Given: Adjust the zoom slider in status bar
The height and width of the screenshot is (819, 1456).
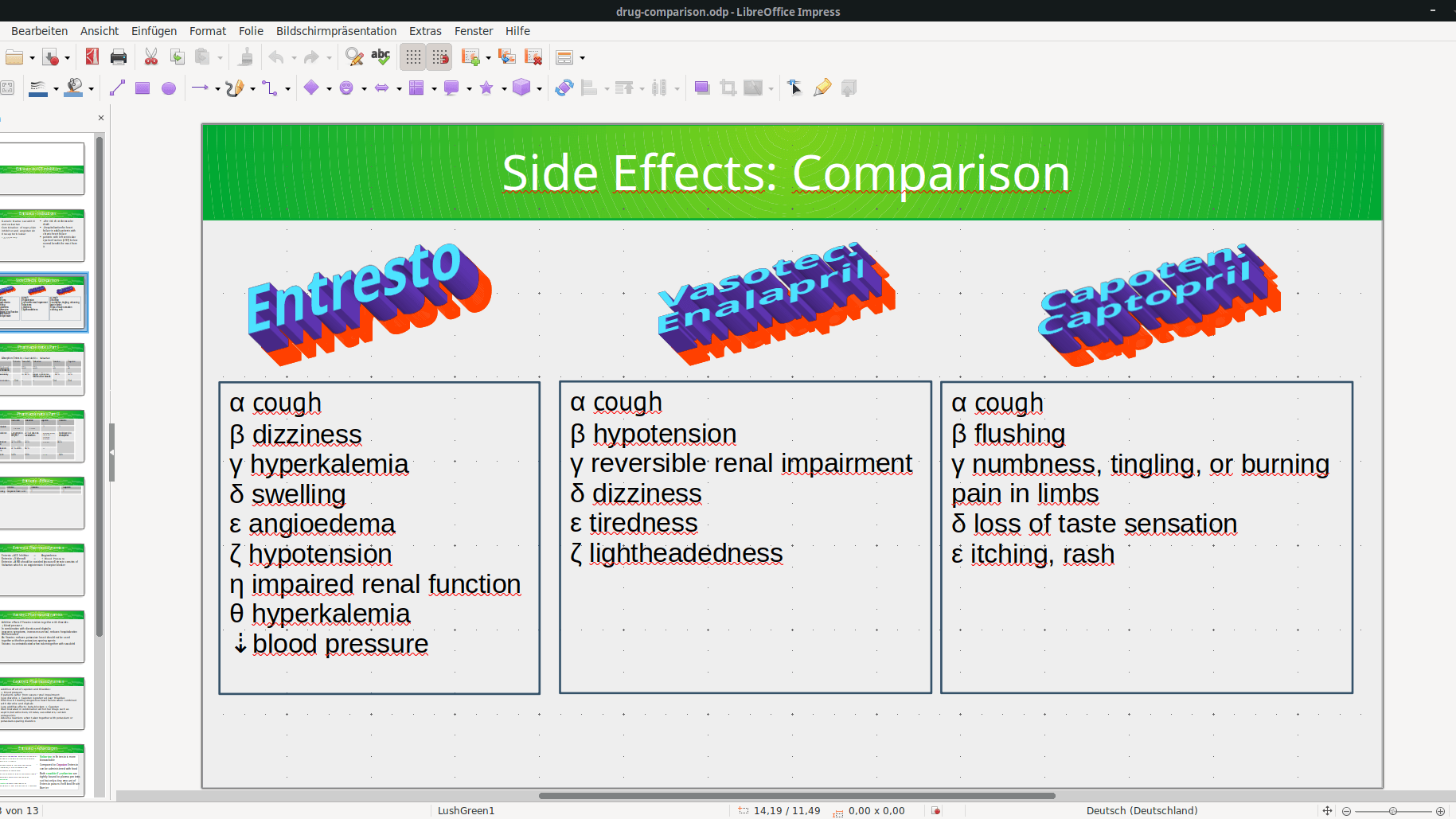Looking at the screenshot, I should (x=1393, y=811).
